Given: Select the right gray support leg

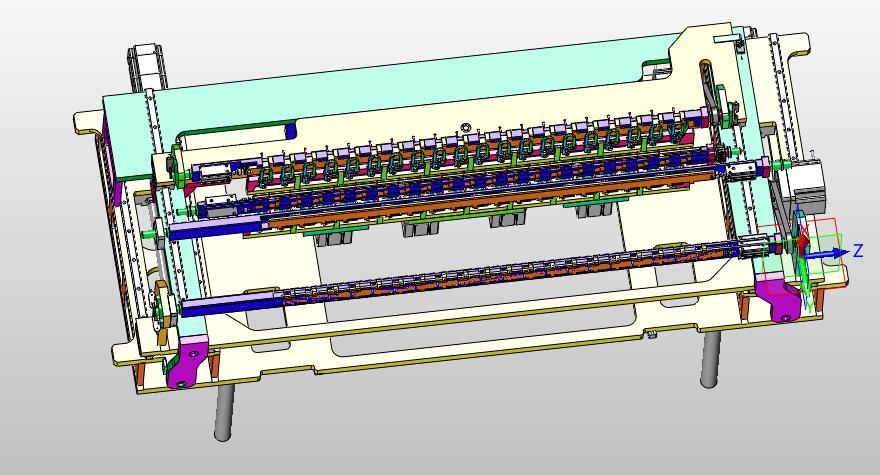Looking at the screenshot, I should [x=710, y=359].
